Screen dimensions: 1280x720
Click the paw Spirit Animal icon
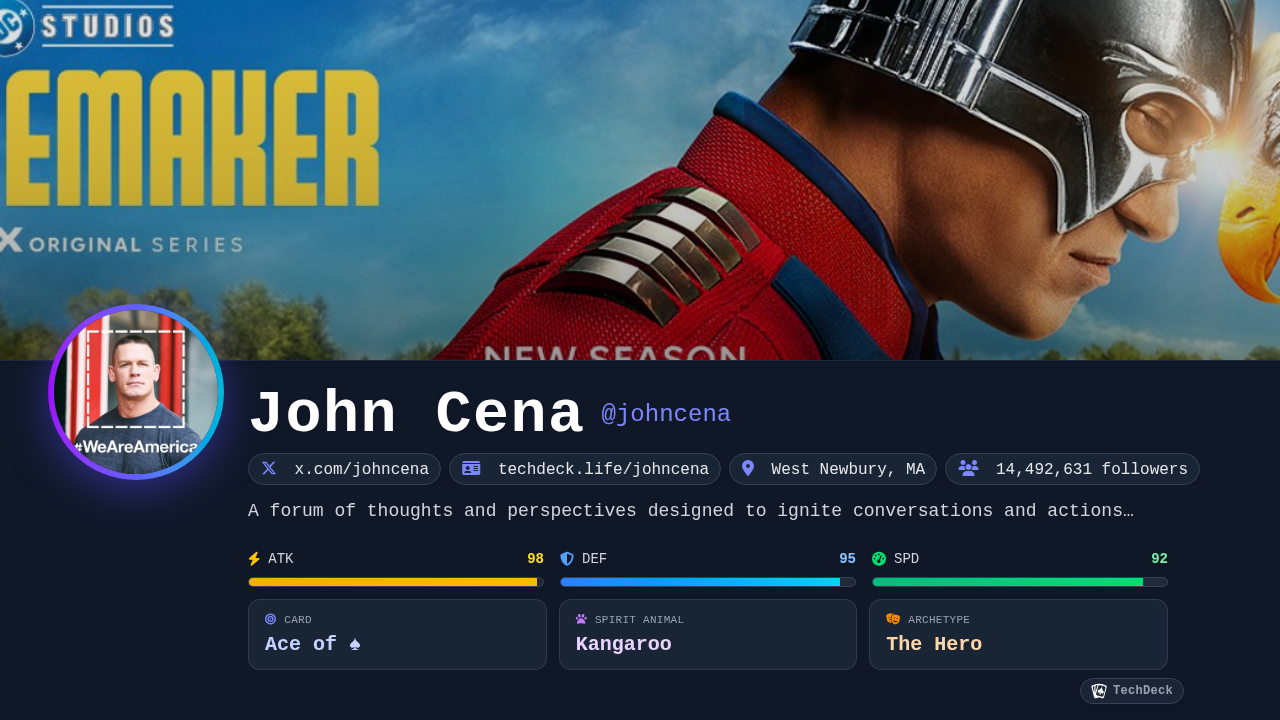[581, 619]
